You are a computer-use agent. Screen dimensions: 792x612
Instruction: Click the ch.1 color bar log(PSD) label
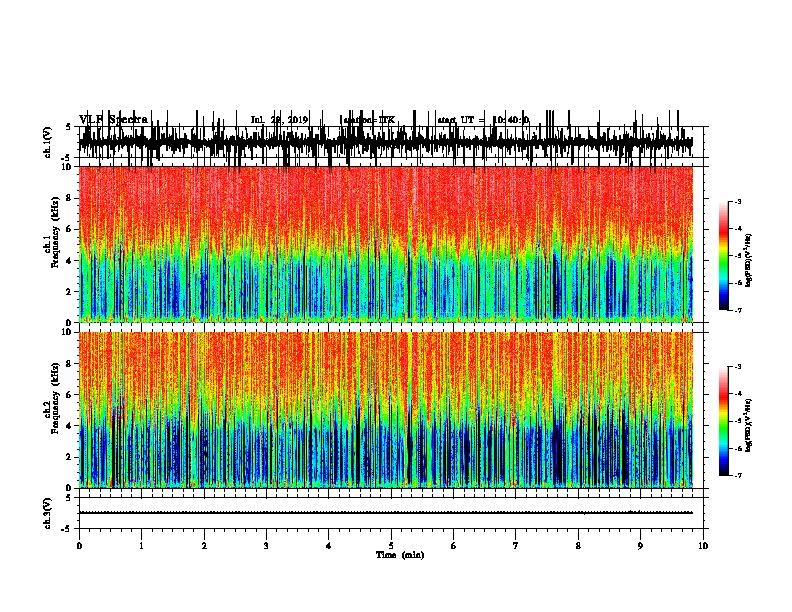[748, 260]
